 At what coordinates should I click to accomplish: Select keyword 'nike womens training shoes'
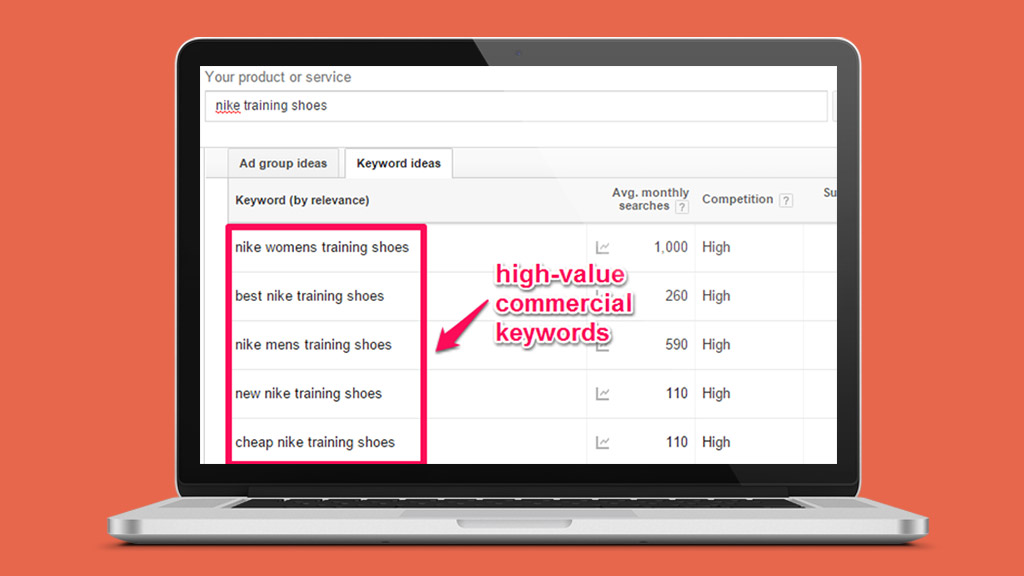(322, 248)
